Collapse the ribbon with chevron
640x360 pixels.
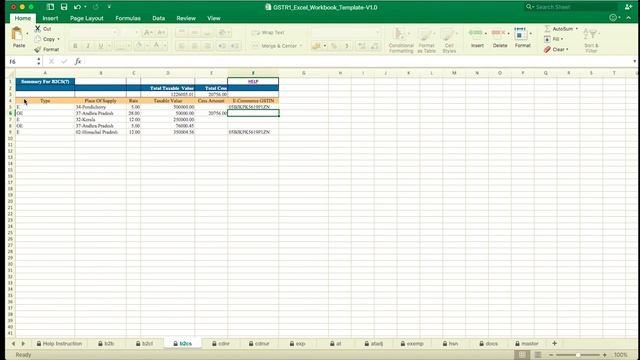629,18
